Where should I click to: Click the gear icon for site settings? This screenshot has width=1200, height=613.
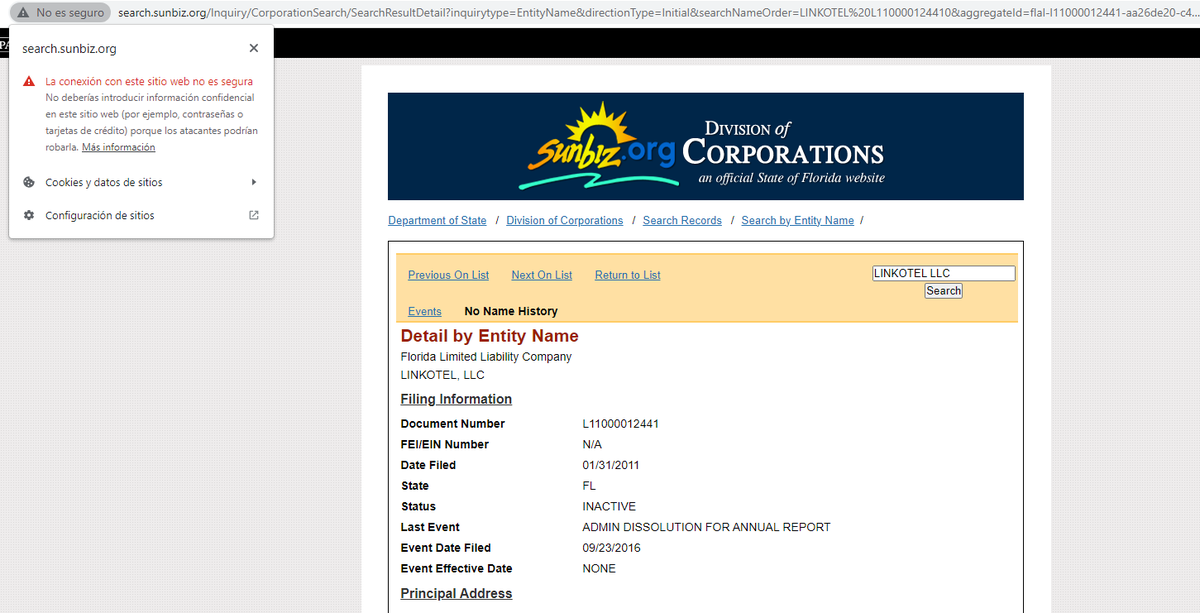tap(29, 215)
